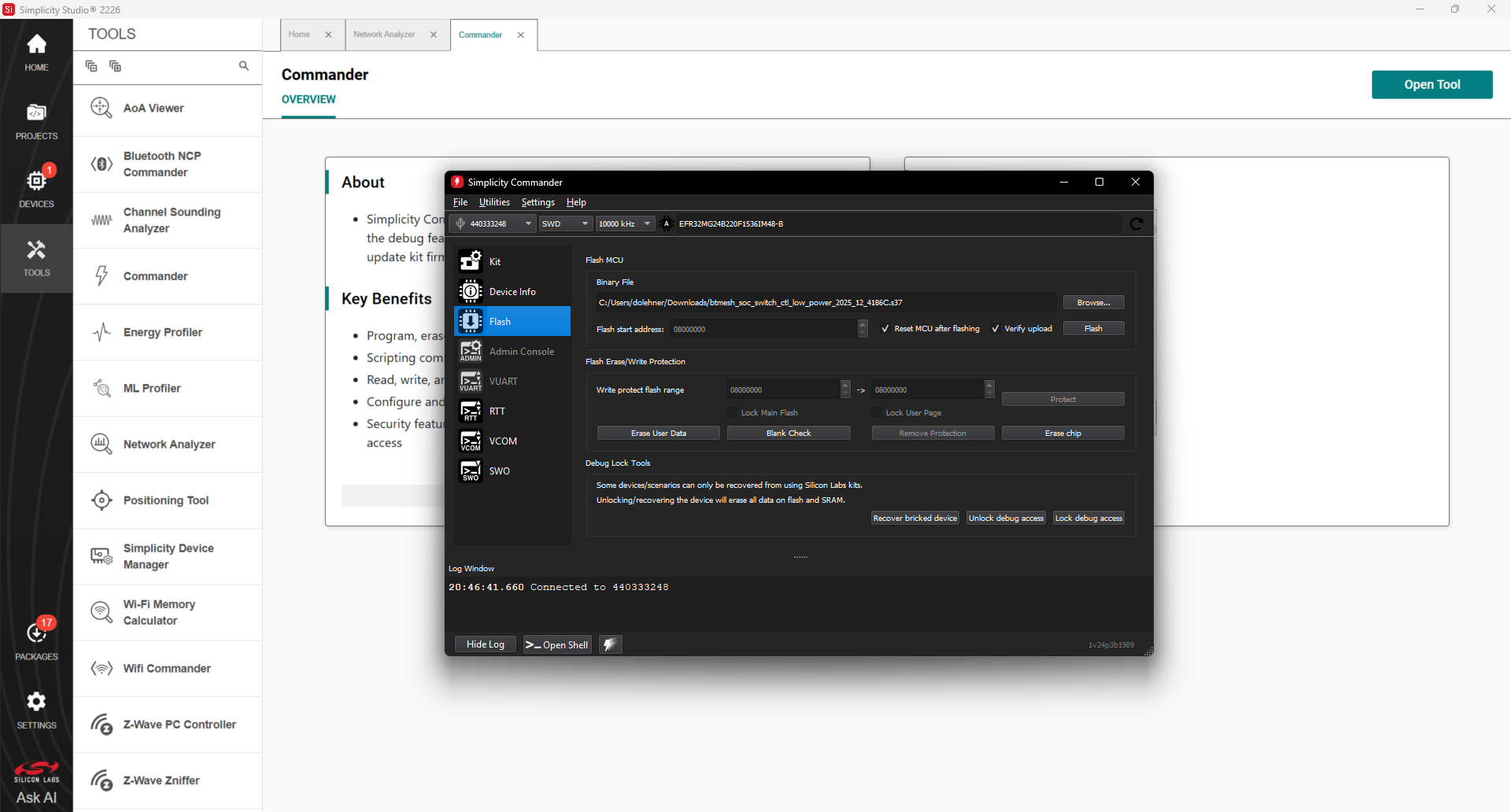This screenshot has height=812, width=1511.
Task: Open Packages in the sidebar
Action: click(x=36, y=640)
